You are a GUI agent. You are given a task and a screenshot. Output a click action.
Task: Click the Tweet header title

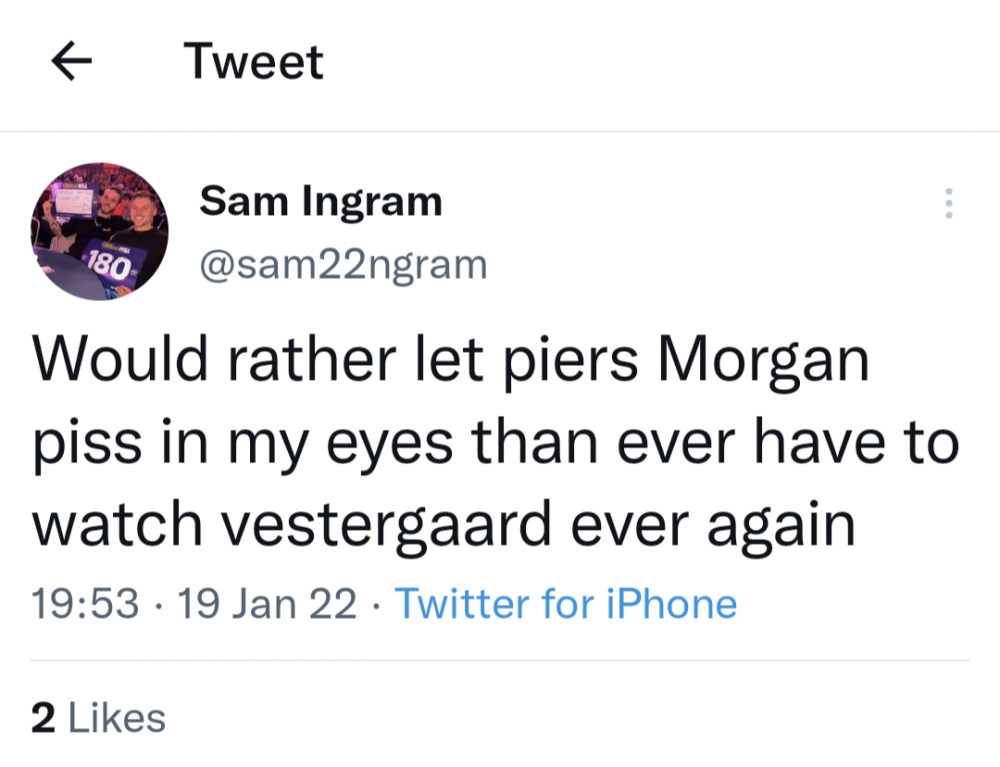[254, 63]
